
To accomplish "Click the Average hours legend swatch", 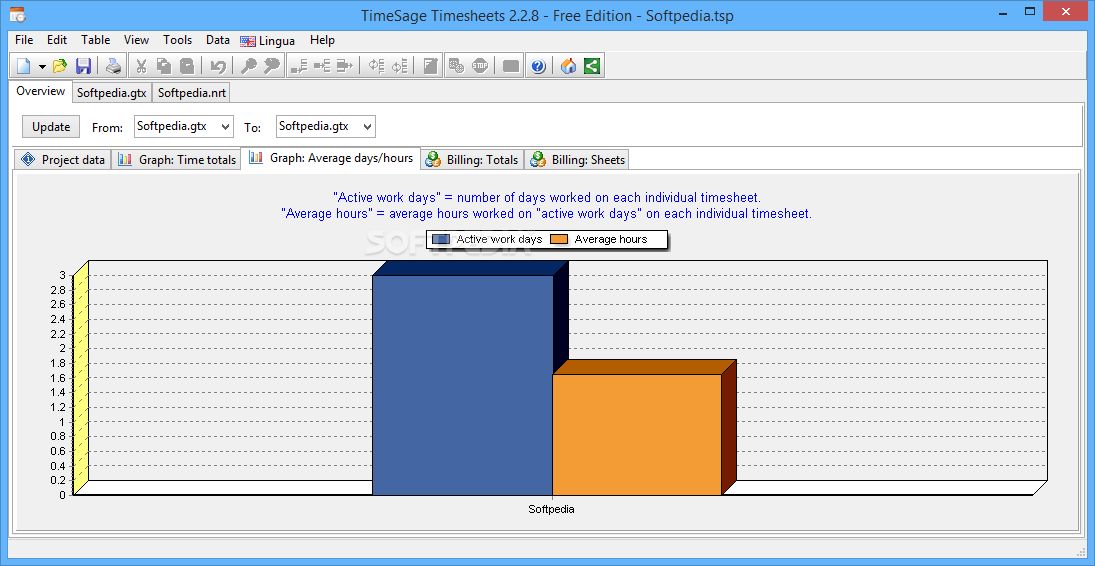I will (559, 240).
